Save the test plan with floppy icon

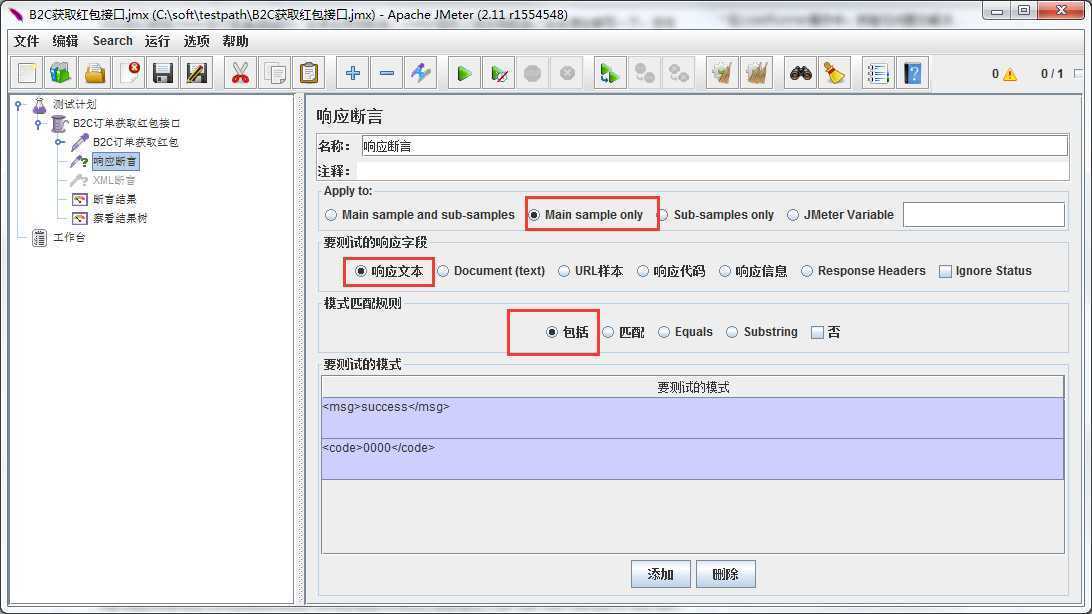click(x=163, y=72)
